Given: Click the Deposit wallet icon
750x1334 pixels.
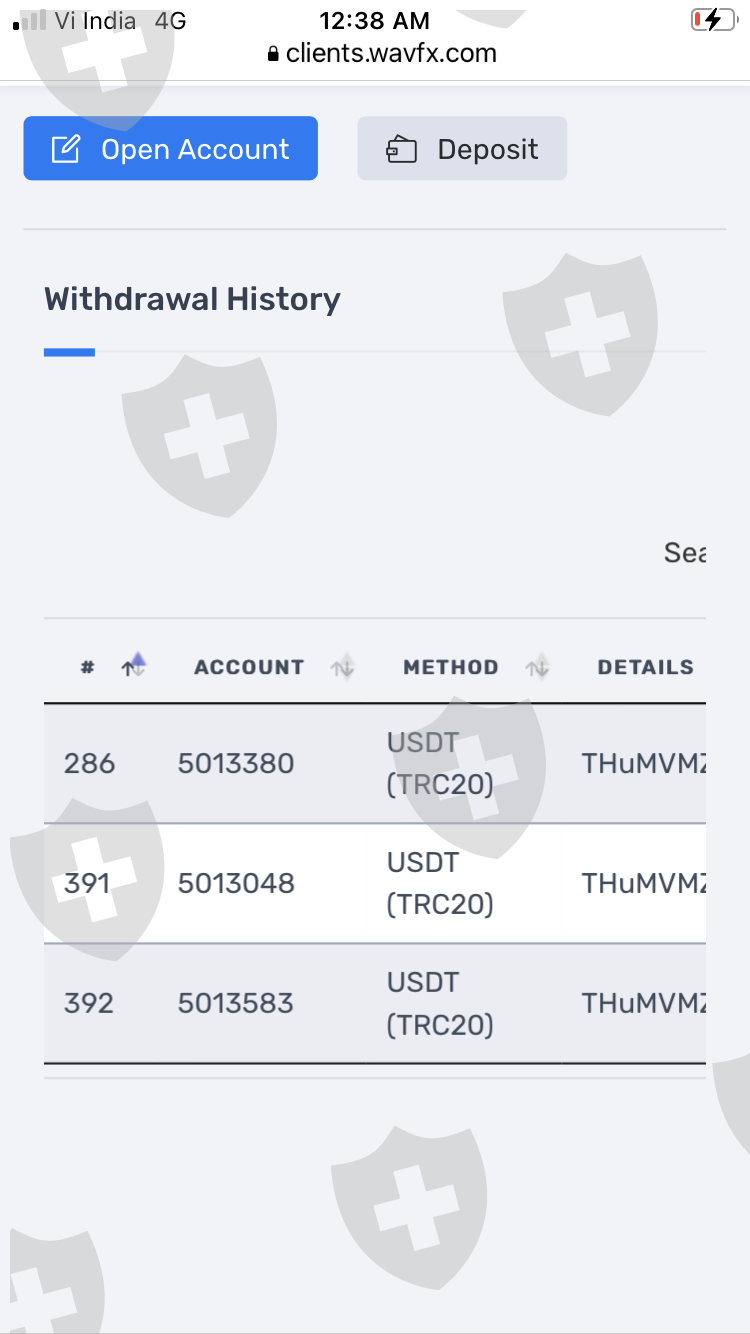Looking at the screenshot, I should click(x=401, y=150).
